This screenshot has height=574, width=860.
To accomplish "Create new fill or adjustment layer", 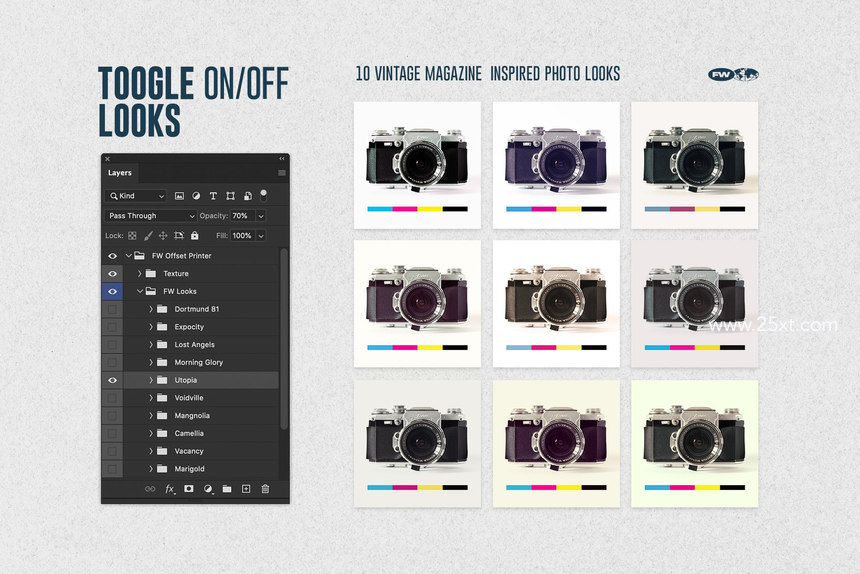I will [x=208, y=489].
